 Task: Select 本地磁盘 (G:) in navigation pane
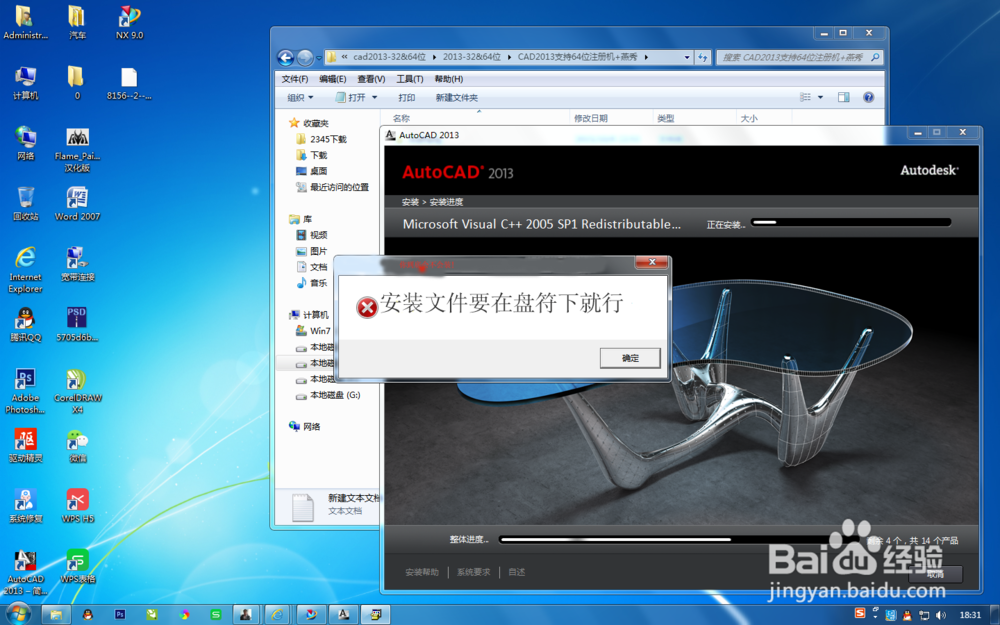click(x=328, y=395)
